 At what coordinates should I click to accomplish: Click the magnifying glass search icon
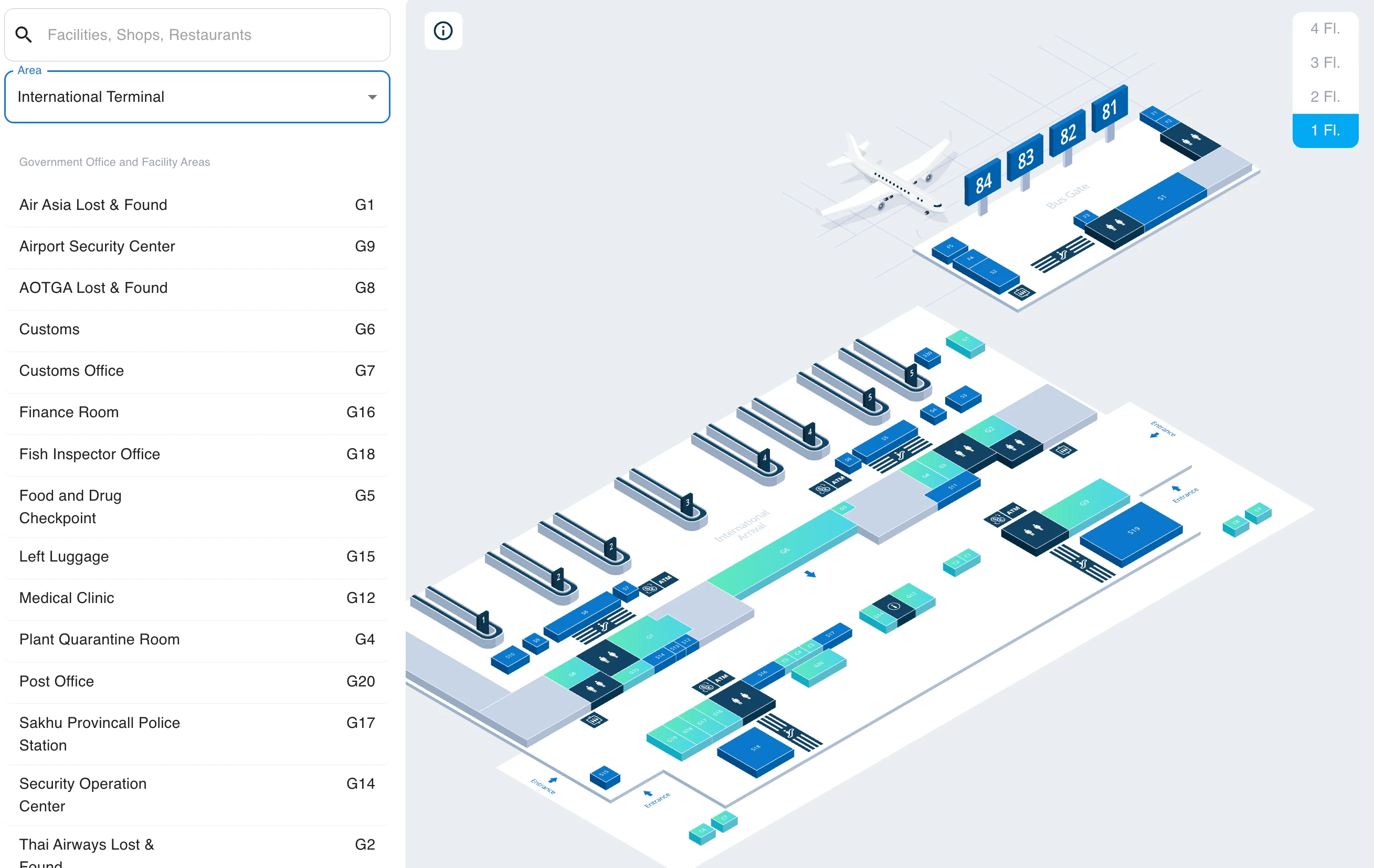(x=24, y=35)
